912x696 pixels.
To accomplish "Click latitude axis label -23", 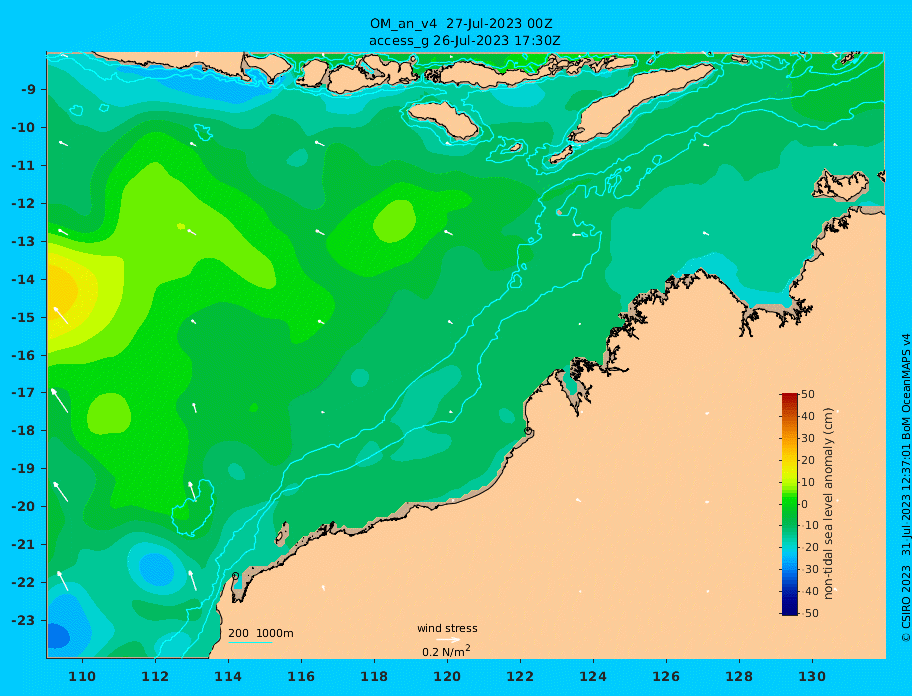I will point(23,620).
